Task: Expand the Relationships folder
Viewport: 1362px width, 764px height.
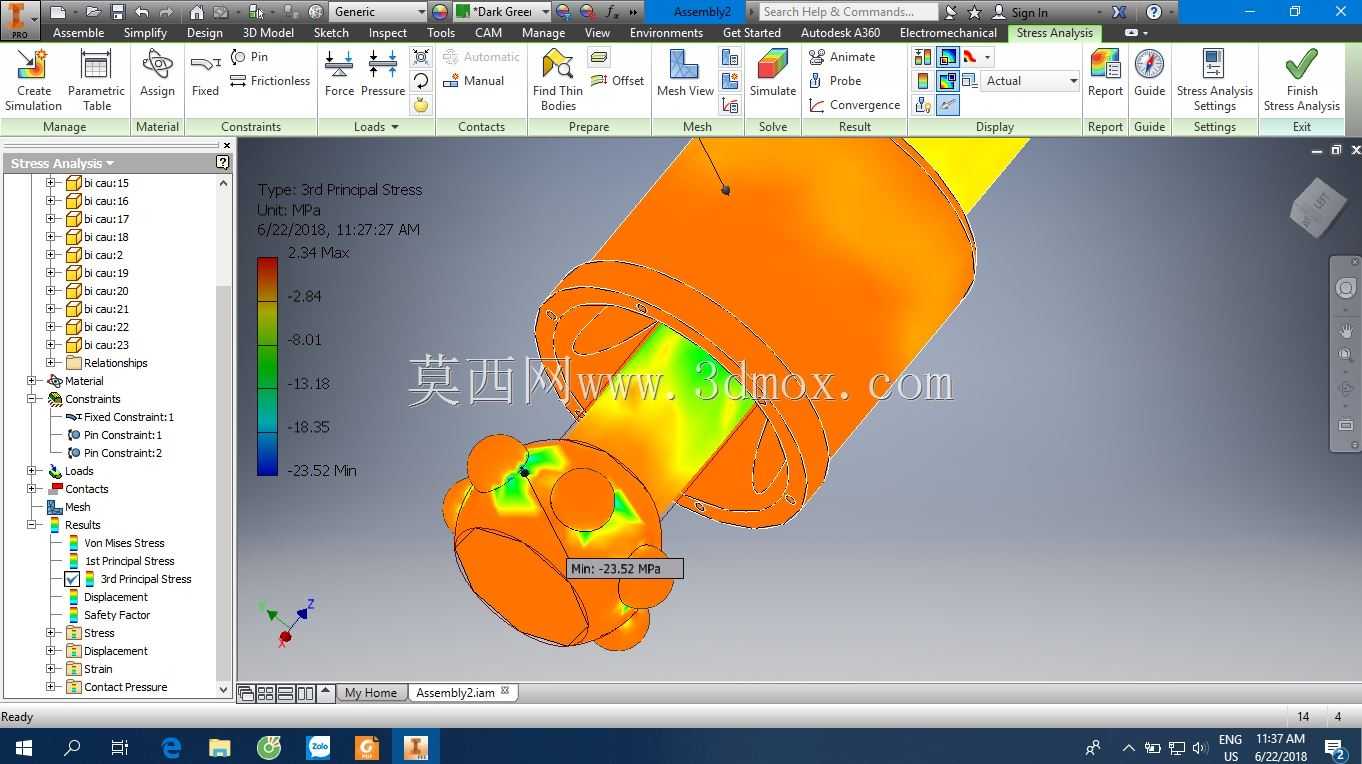Action: click(x=51, y=363)
